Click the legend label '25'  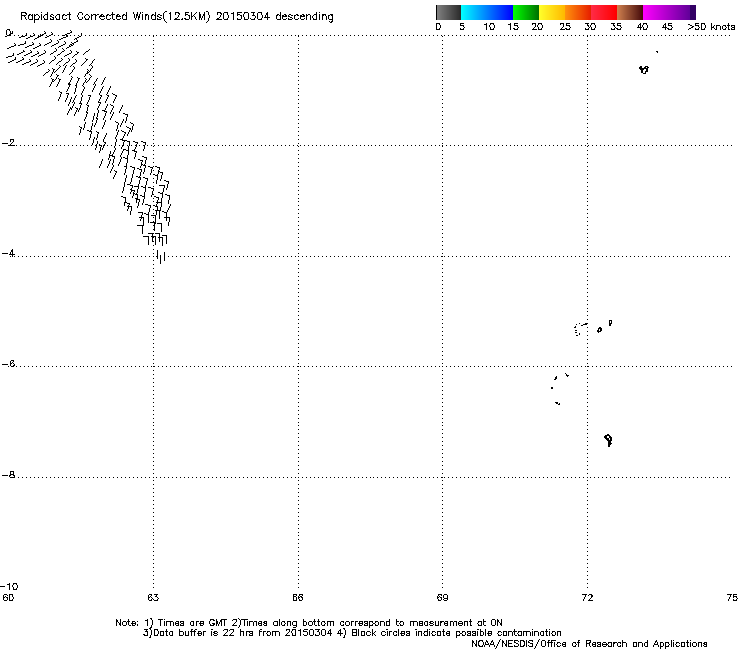pos(565,27)
